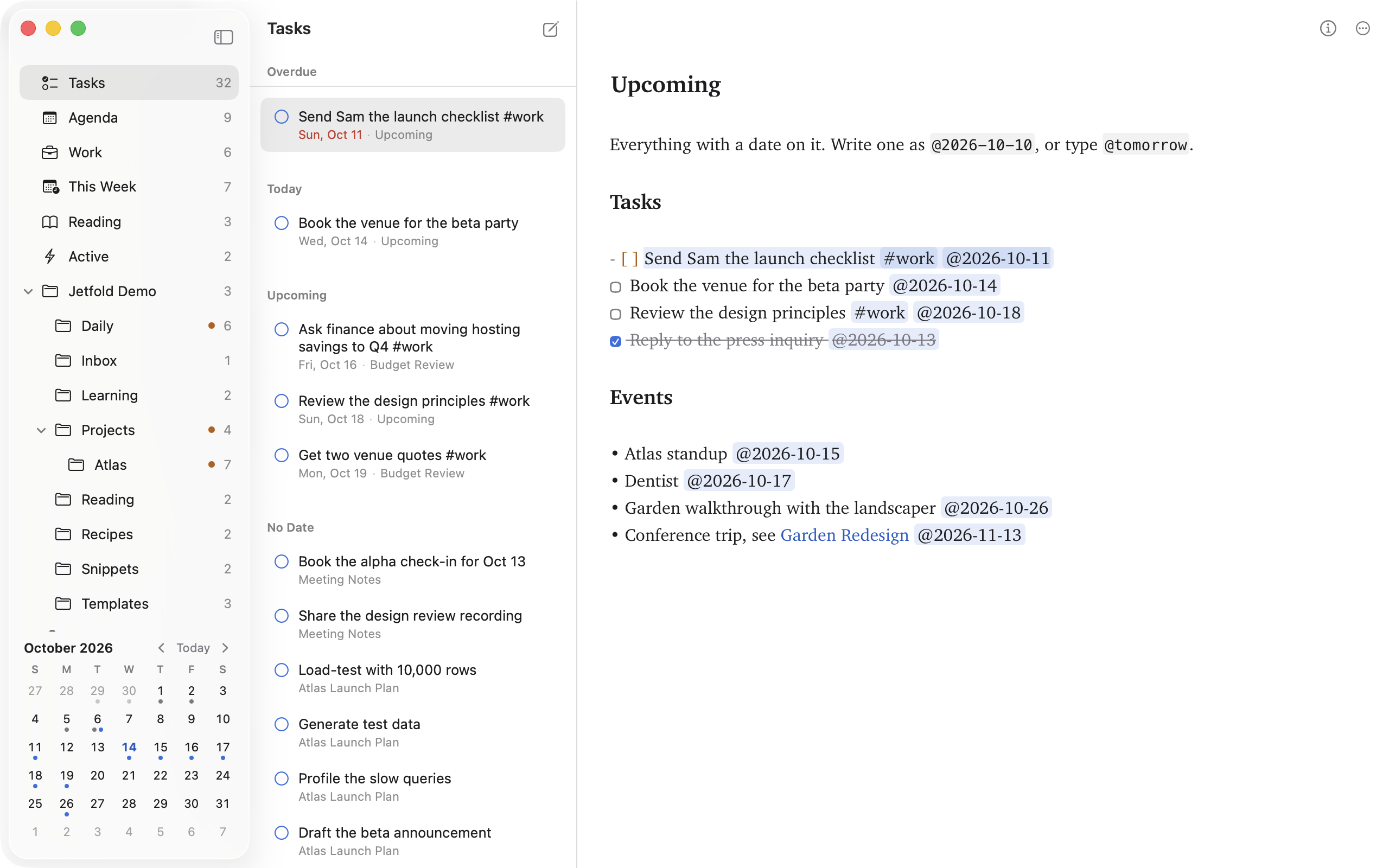Open the Garden Redesign link
The width and height of the screenshot is (1389, 868).
(x=844, y=535)
